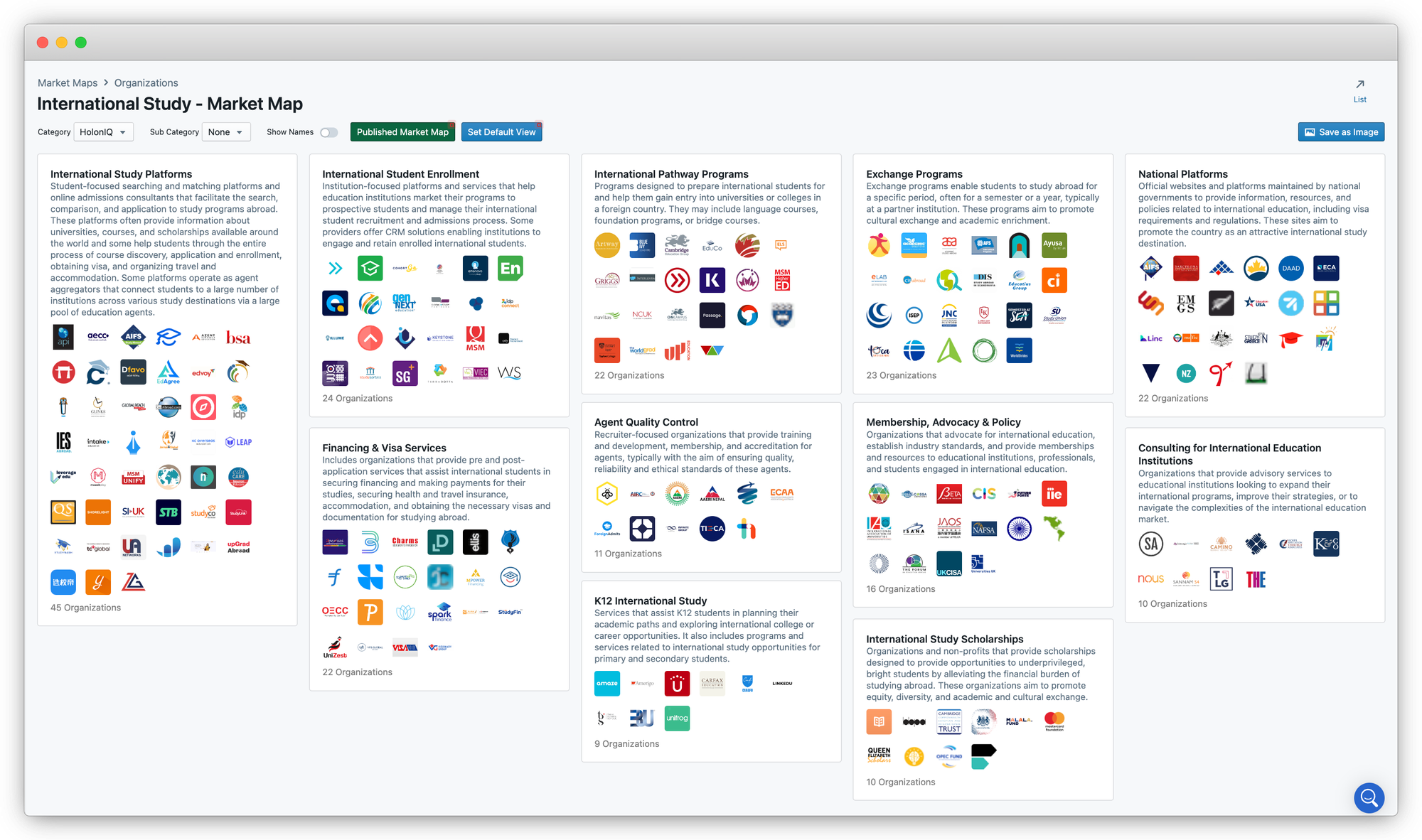
Task: Click the Charms logo in Financing section
Action: pyautogui.click(x=405, y=542)
